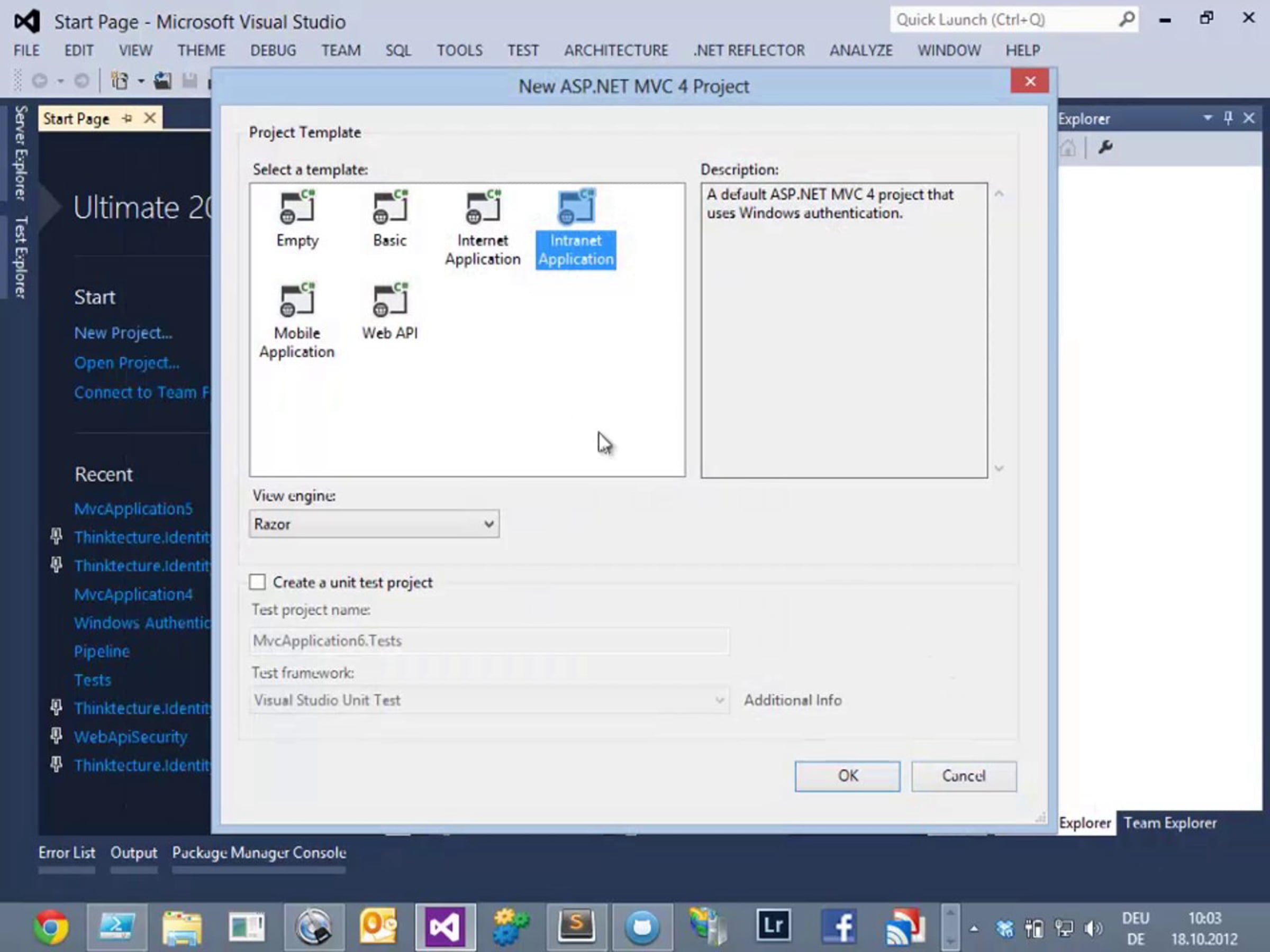Open the TEST menu

(522, 50)
